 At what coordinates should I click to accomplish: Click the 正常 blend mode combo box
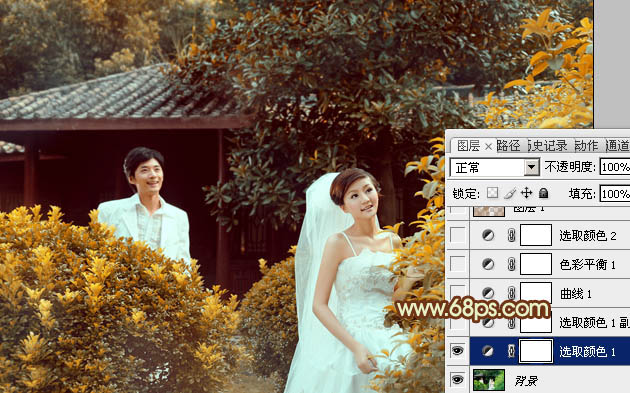point(494,167)
